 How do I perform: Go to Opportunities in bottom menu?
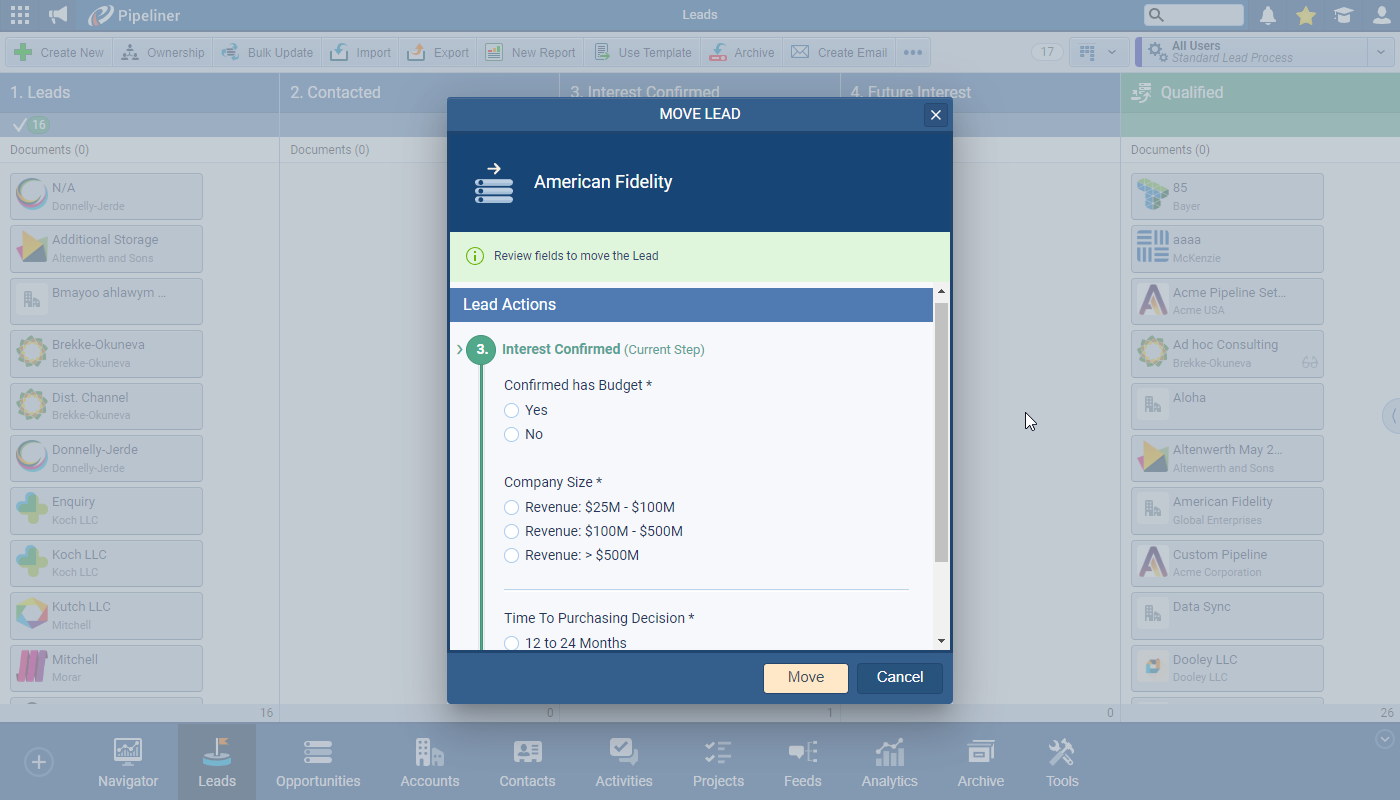318,763
